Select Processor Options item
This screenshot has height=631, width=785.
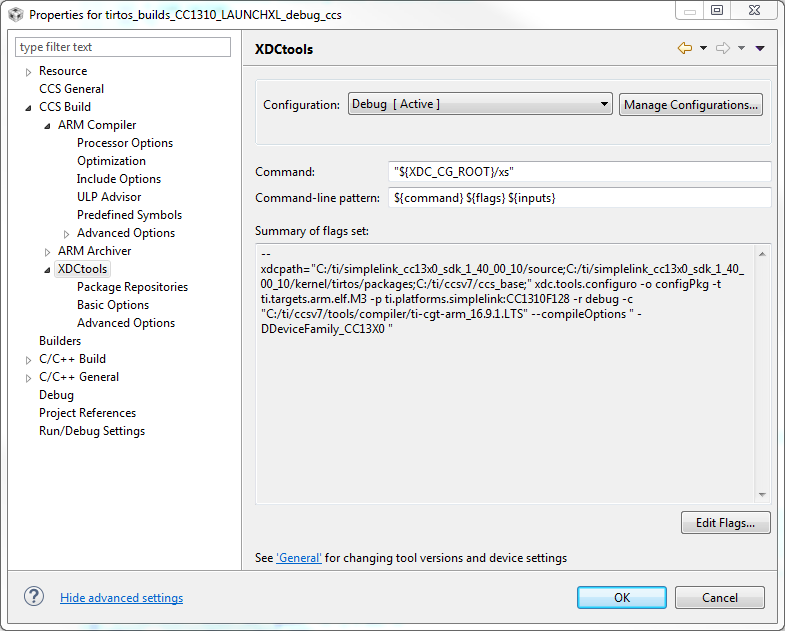(x=125, y=143)
